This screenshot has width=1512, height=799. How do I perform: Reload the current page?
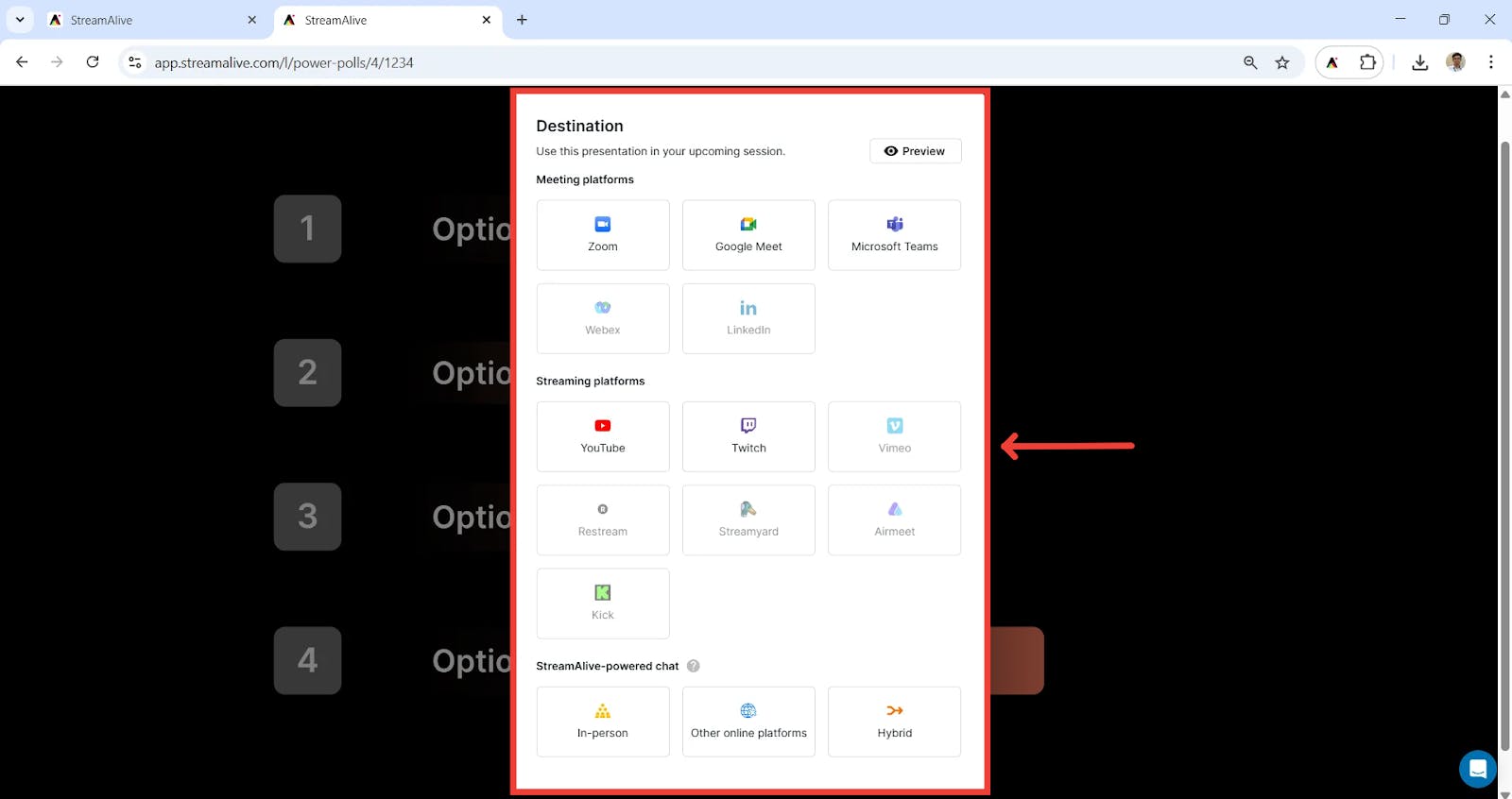point(93,62)
